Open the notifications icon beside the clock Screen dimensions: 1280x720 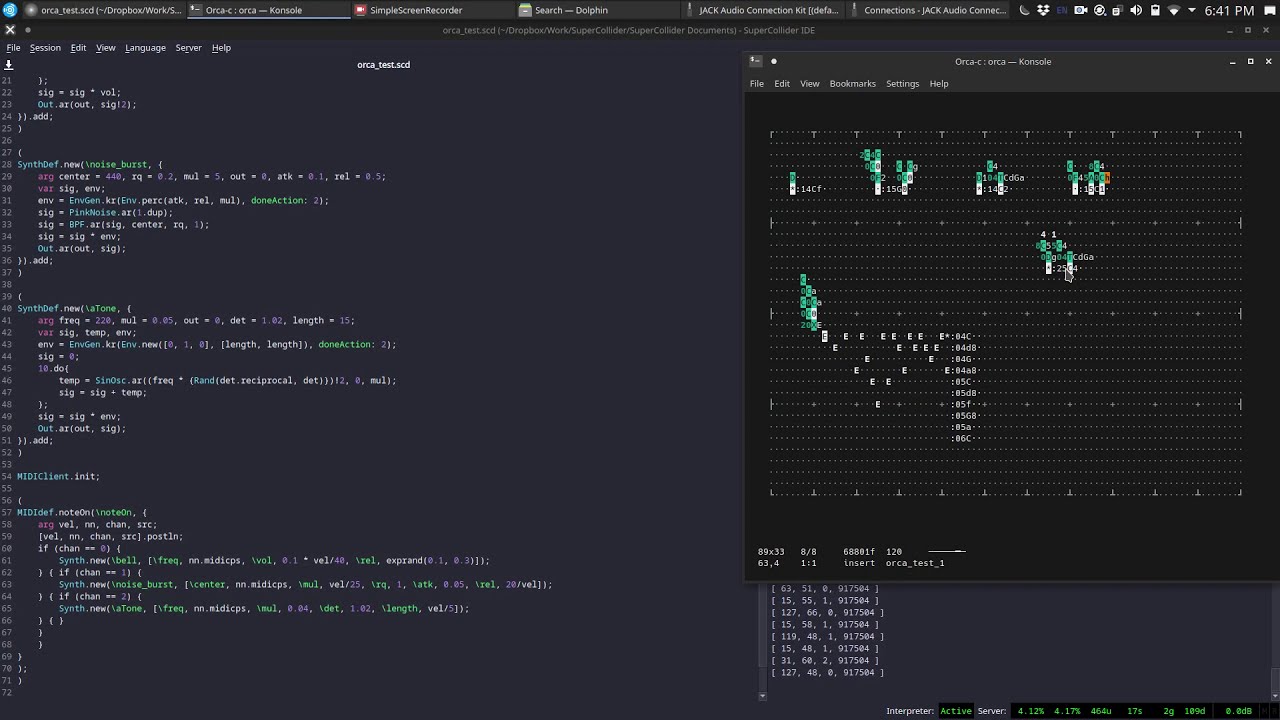click(x=1268, y=10)
